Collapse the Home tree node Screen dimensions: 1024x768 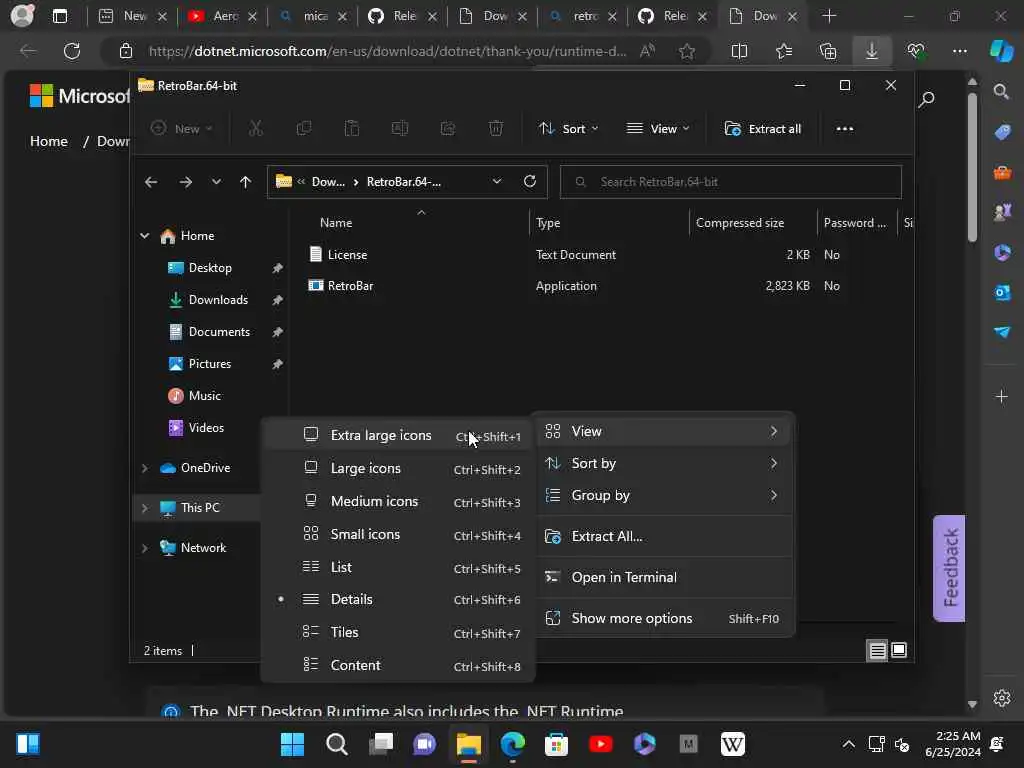tap(144, 236)
